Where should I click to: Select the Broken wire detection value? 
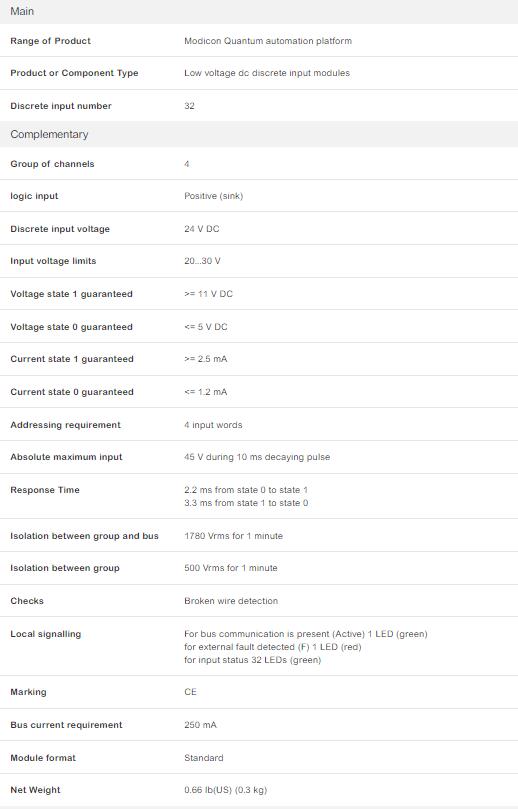[x=231, y=601]
